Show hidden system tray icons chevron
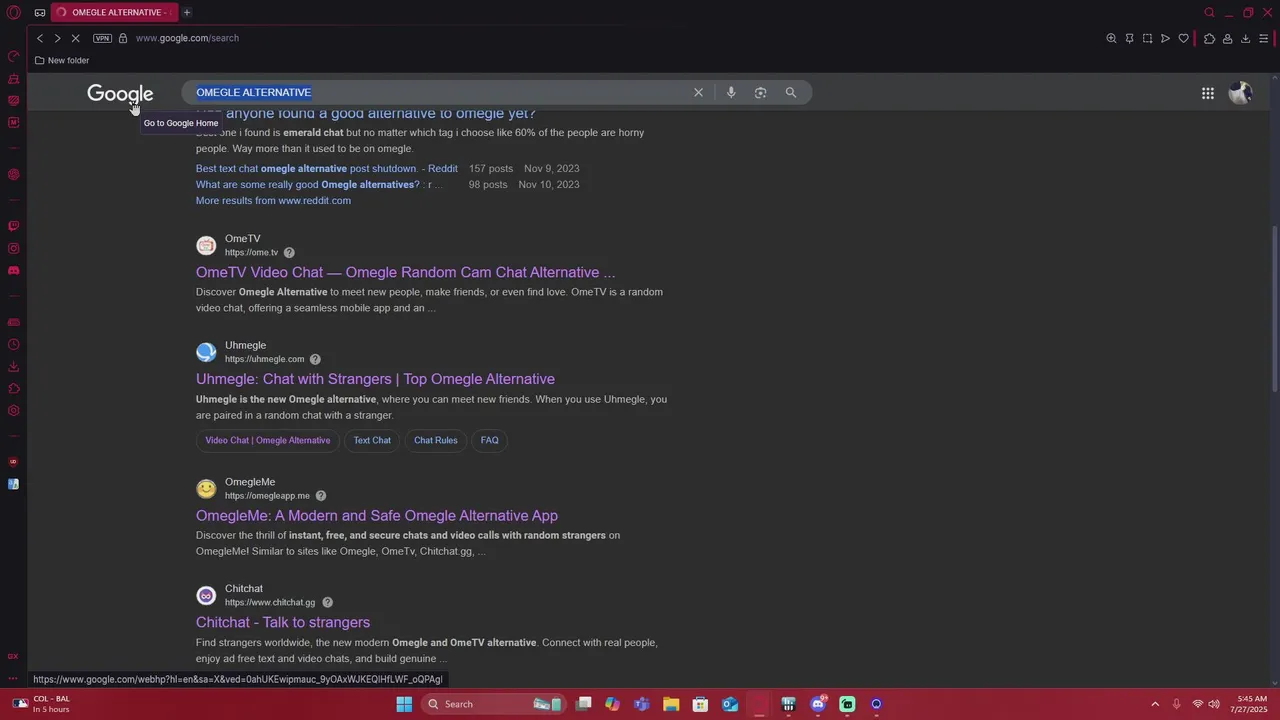1280x720 pixels. (x=1155, y=704)
